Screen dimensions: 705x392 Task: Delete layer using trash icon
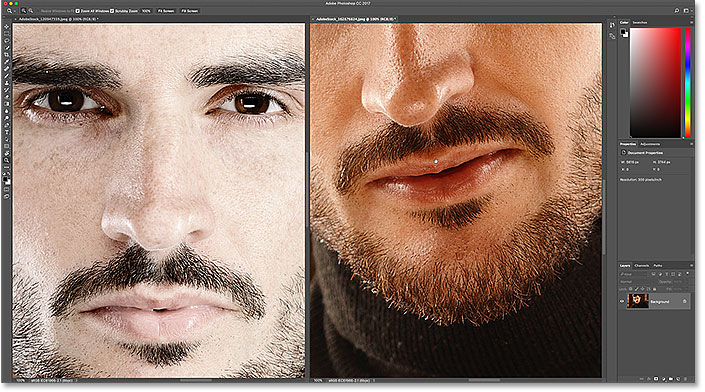coord(685,379)
